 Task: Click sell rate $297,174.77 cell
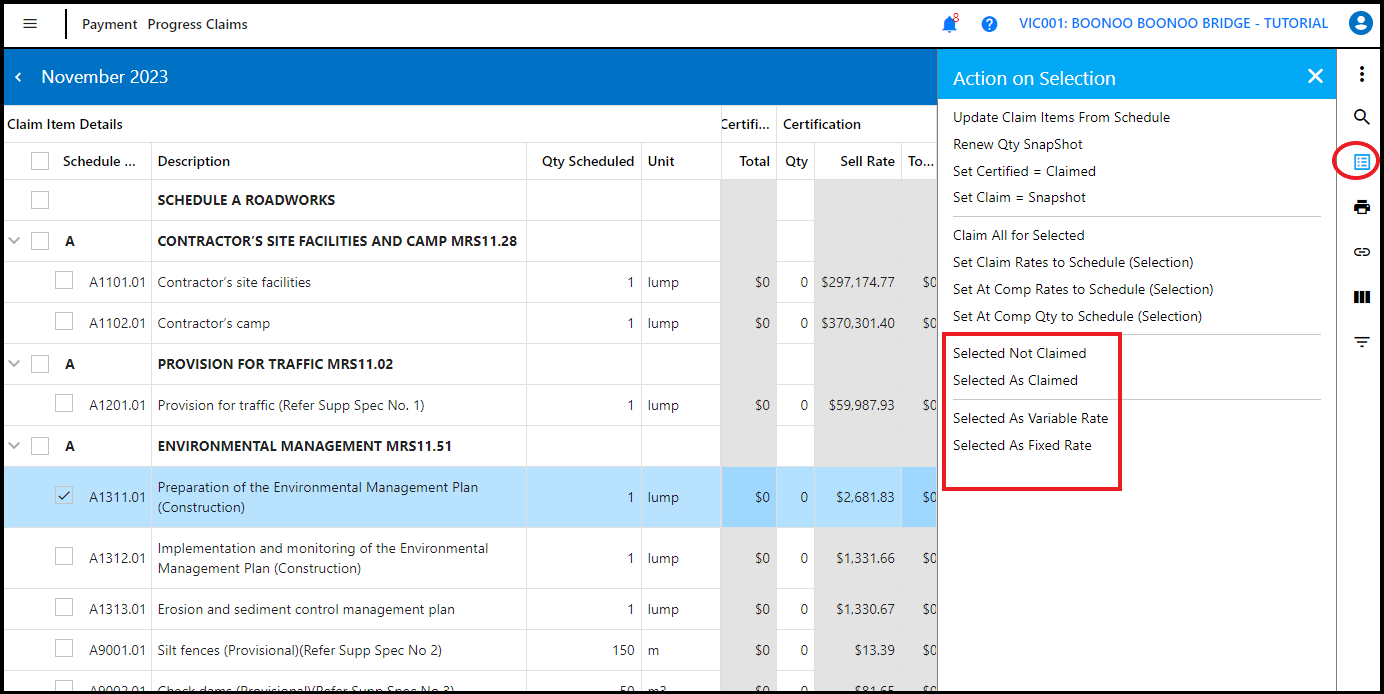point(858,282)
